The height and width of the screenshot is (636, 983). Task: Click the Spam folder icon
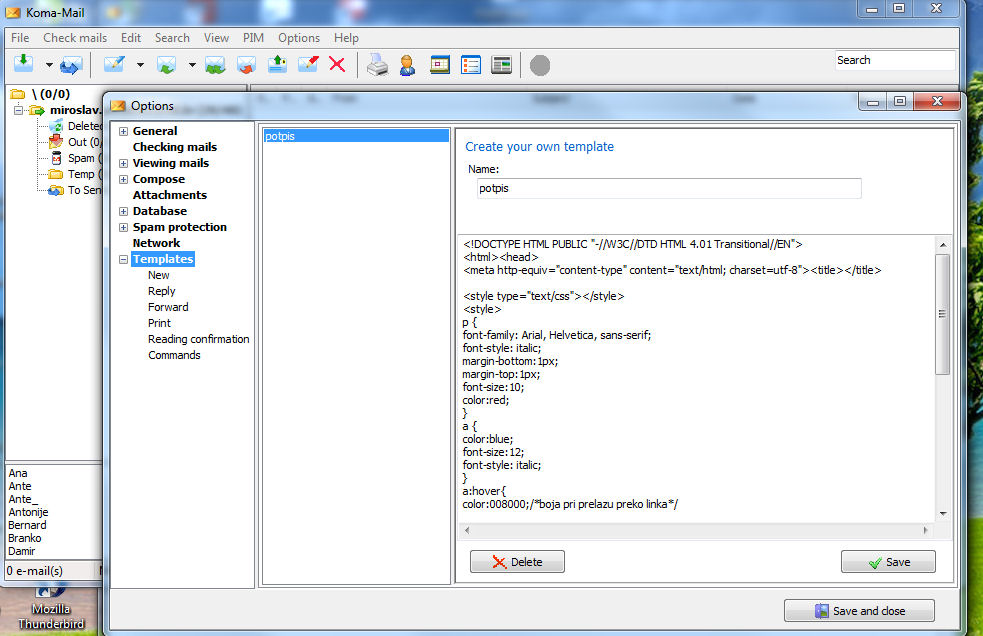click(57, 158)
